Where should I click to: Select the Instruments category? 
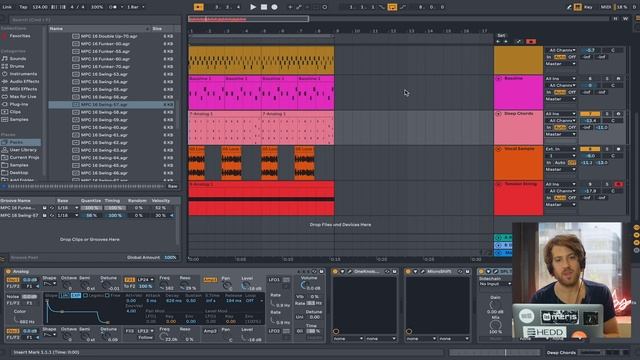click(x=23, y=74)
